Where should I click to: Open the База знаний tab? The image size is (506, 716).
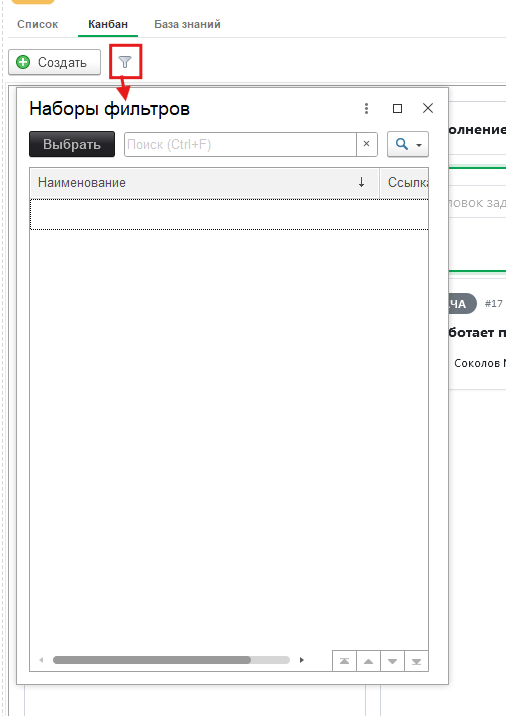click(x=187, y=24)
